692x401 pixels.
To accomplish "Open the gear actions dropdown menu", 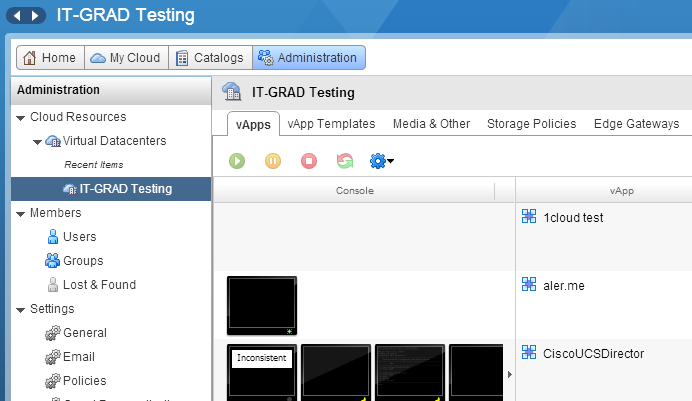I will pyautogui.click(x=382, y=161).
